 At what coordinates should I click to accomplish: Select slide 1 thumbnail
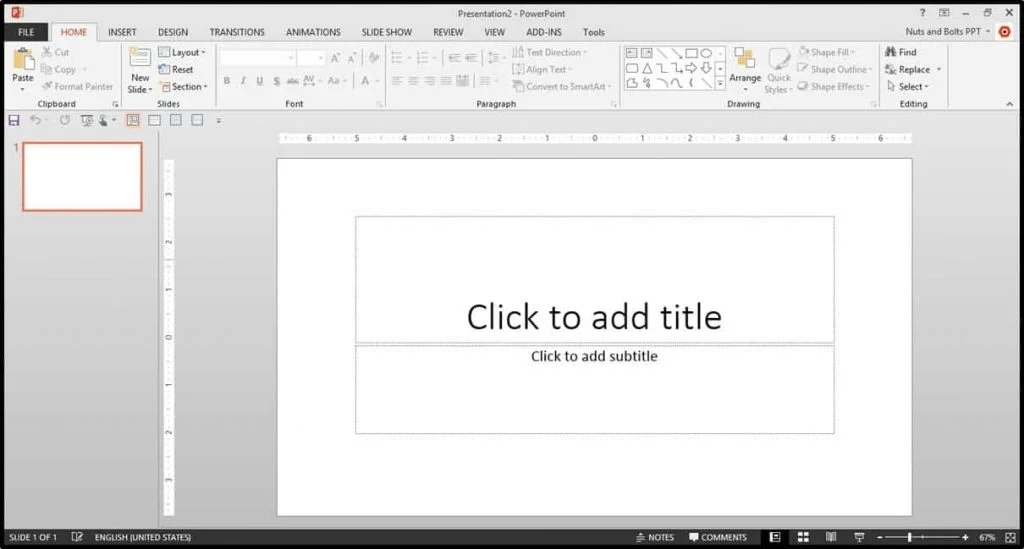click(x=82, y=176)
